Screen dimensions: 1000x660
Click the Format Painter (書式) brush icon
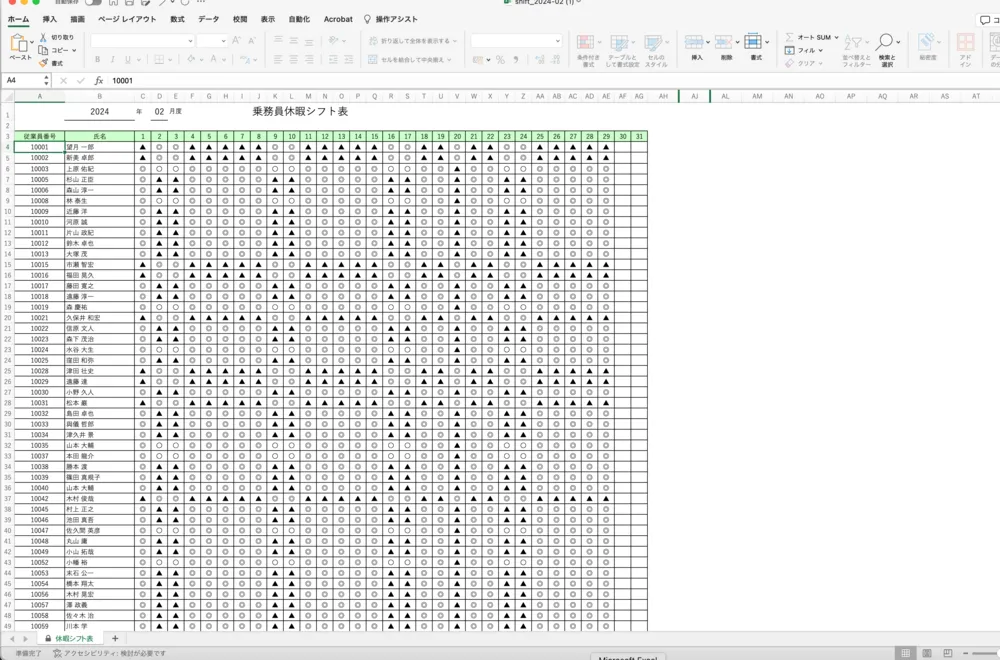click(x=44, y=63)
